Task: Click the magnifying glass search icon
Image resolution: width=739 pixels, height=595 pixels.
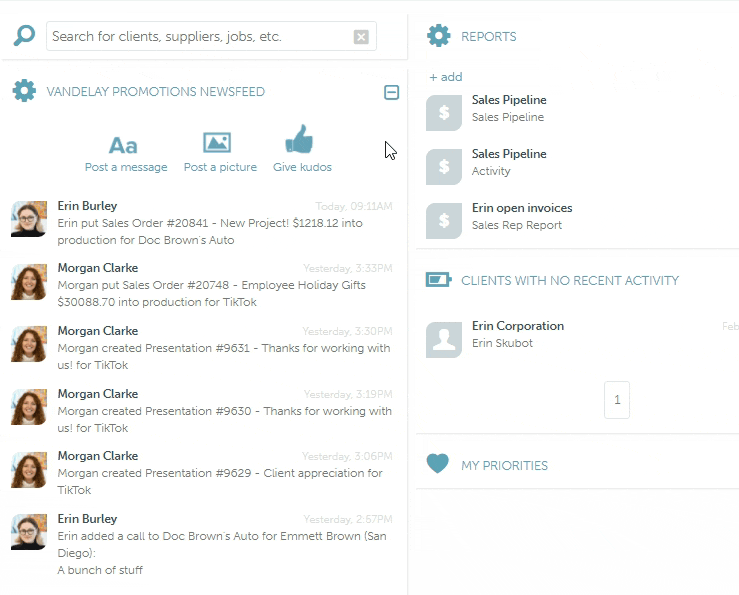Action: point(24,37)
